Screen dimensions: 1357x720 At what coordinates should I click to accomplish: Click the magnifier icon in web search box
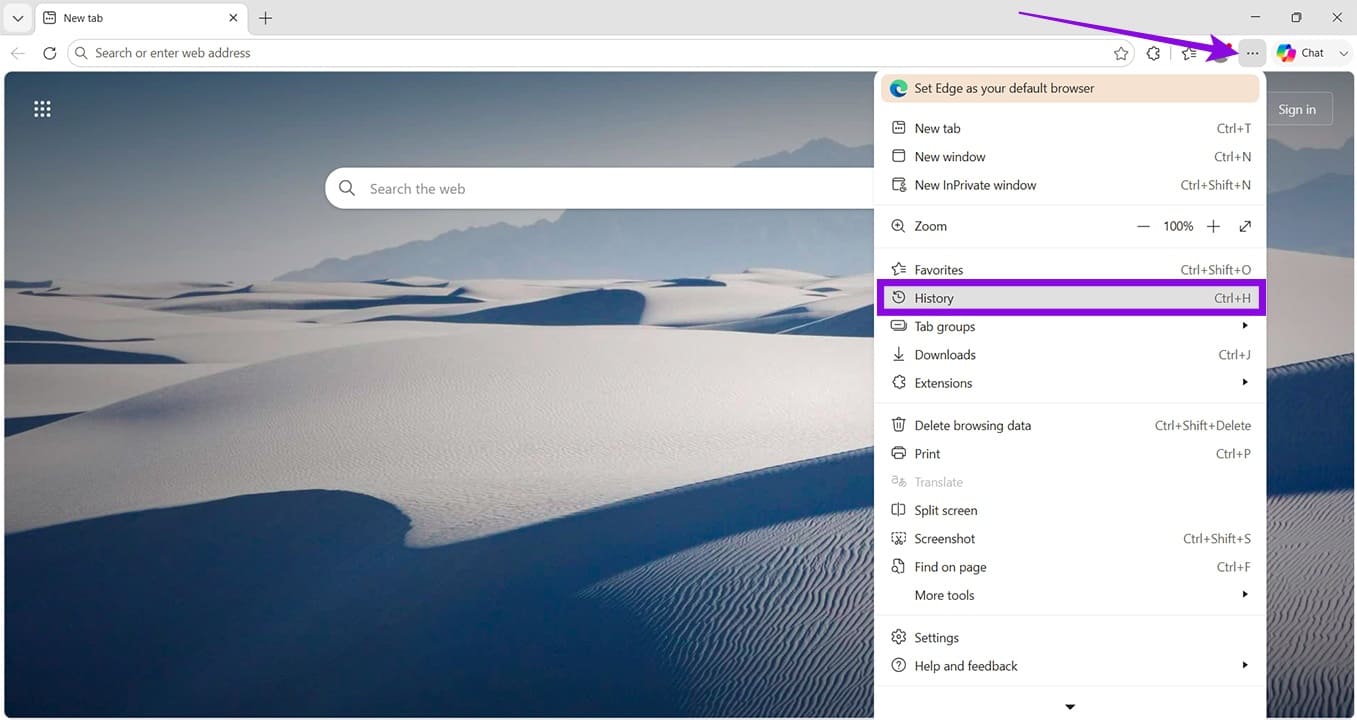pyautogui.click(x=347, y=188)
